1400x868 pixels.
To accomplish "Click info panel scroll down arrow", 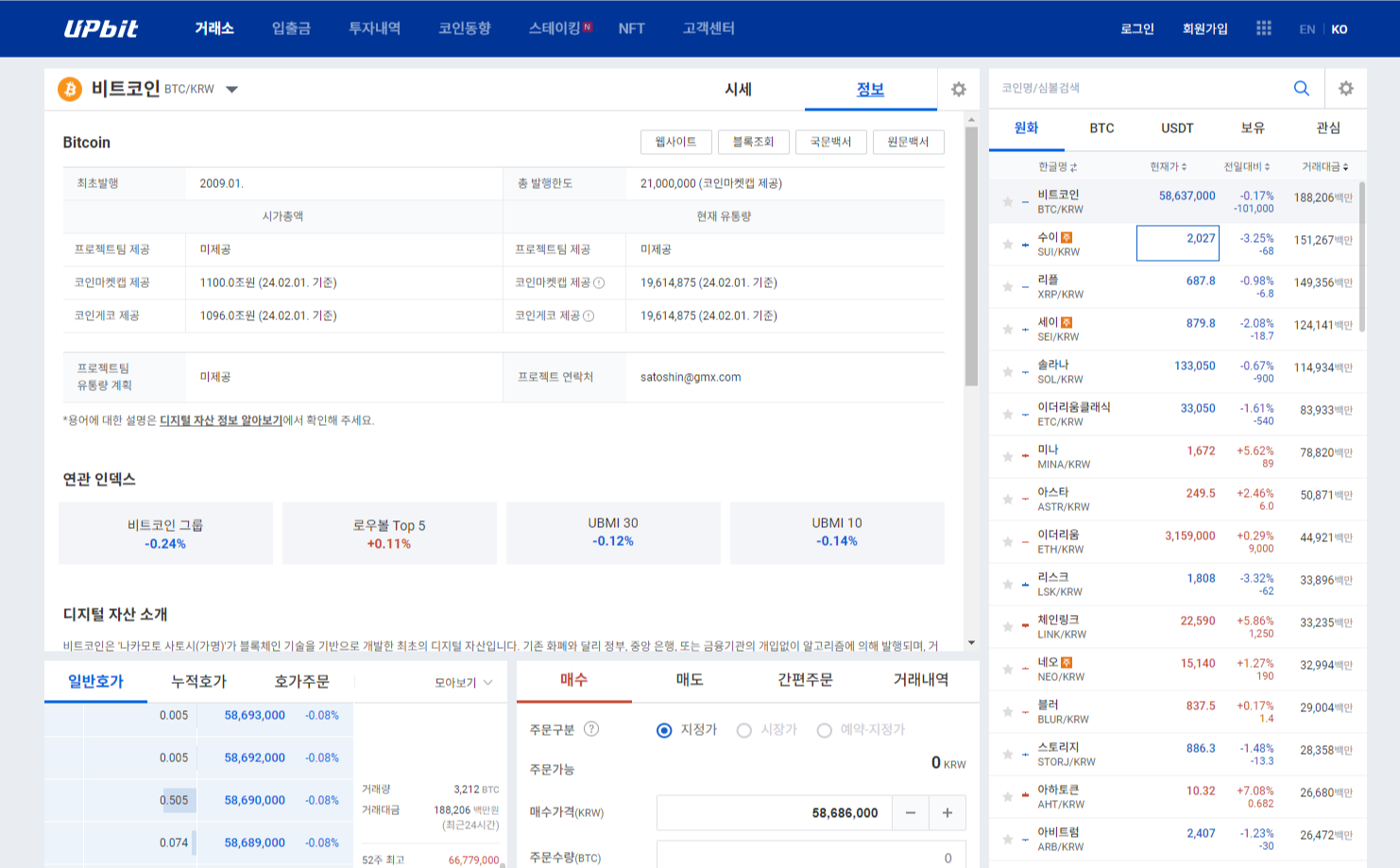I will (x=971, y=643).
